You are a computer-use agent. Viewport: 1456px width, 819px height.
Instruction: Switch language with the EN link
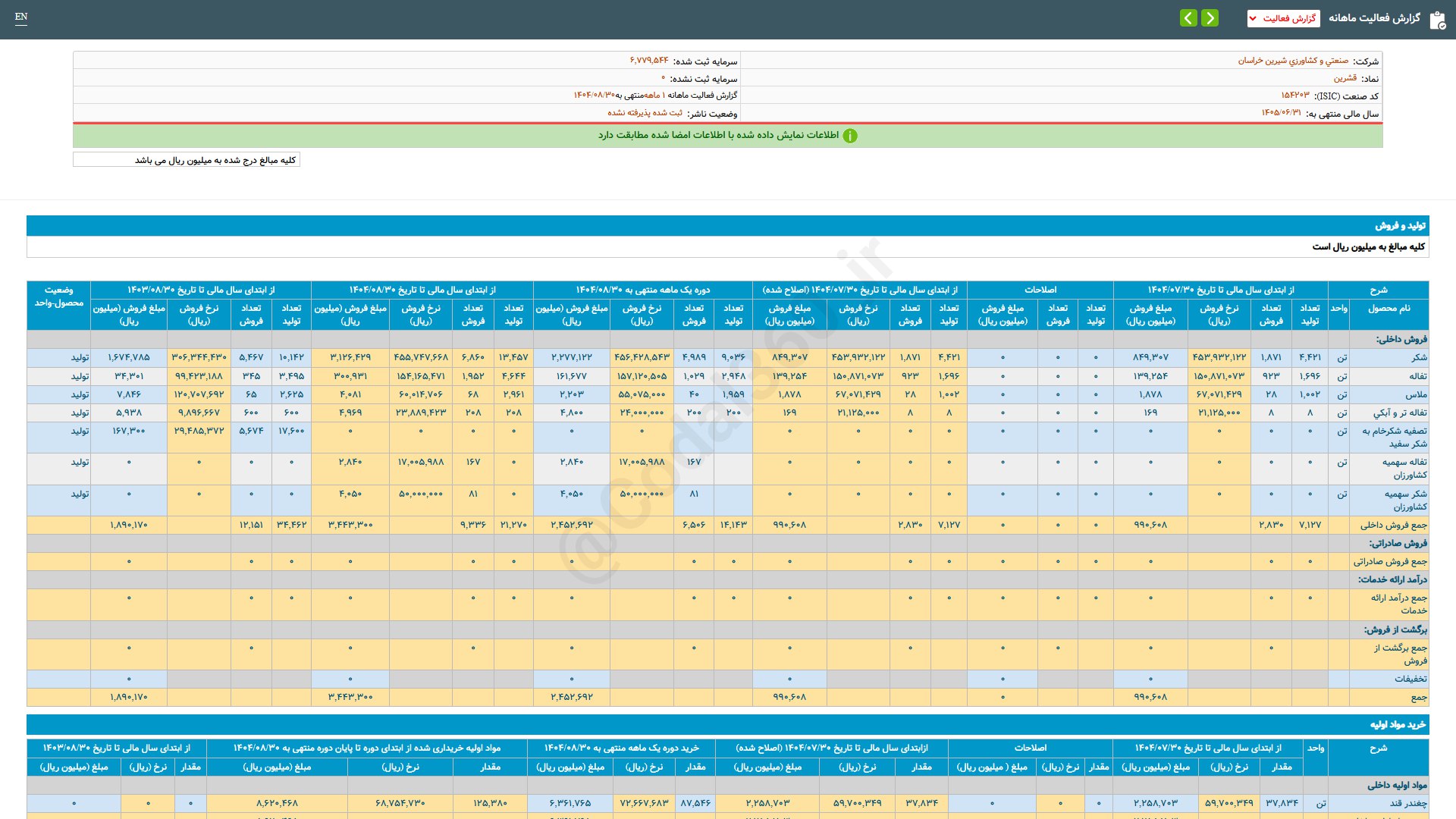21,17
